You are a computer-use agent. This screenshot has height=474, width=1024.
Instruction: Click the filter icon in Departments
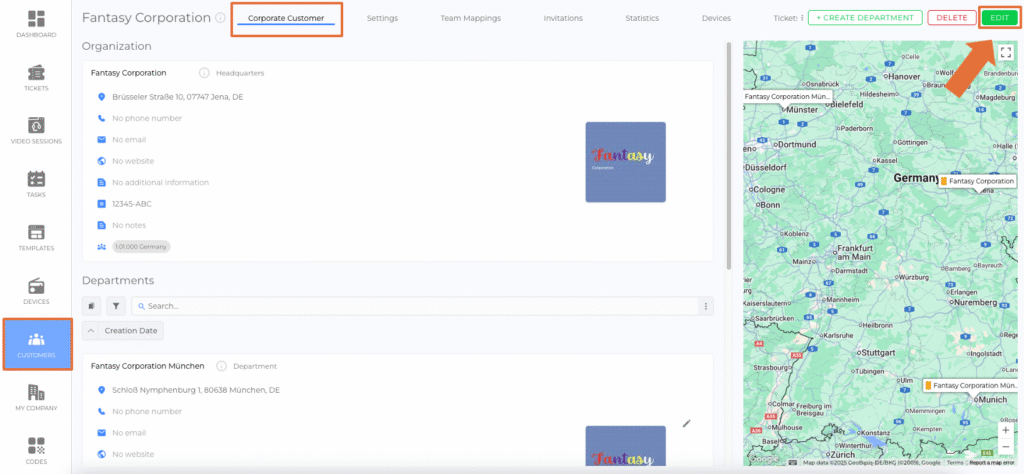(x=115, y=306)
